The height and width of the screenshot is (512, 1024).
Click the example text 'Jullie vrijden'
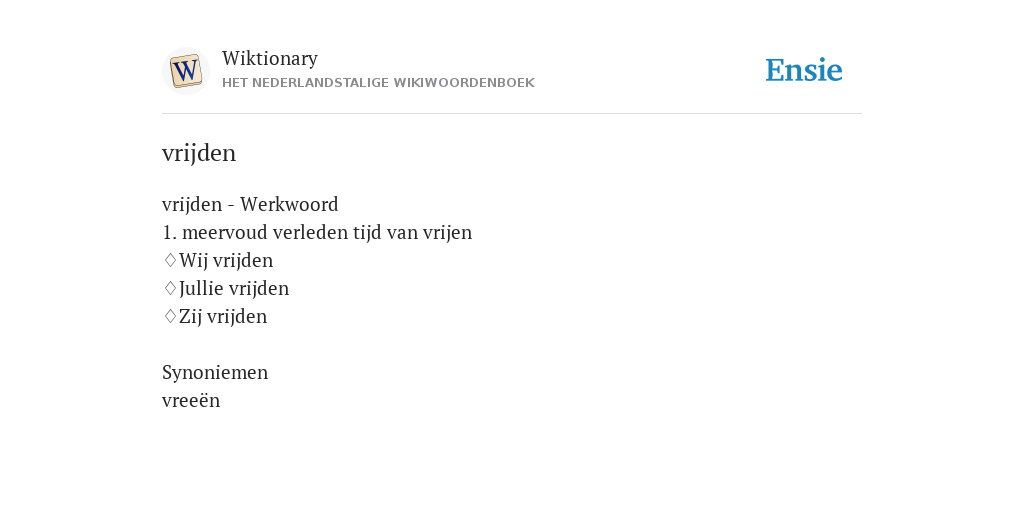[x=234, y=289]
